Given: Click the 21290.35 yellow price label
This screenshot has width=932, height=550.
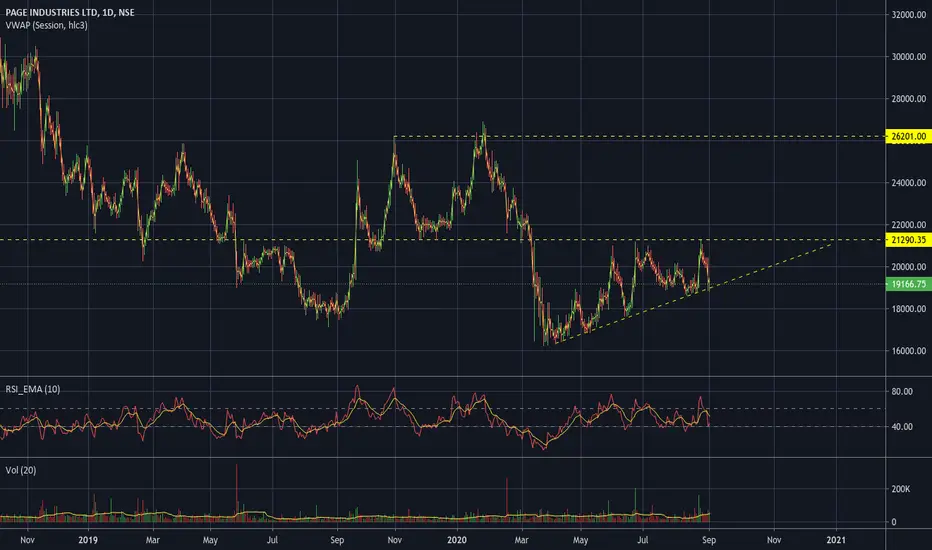Looking at the screenshot, I should 908,240.
